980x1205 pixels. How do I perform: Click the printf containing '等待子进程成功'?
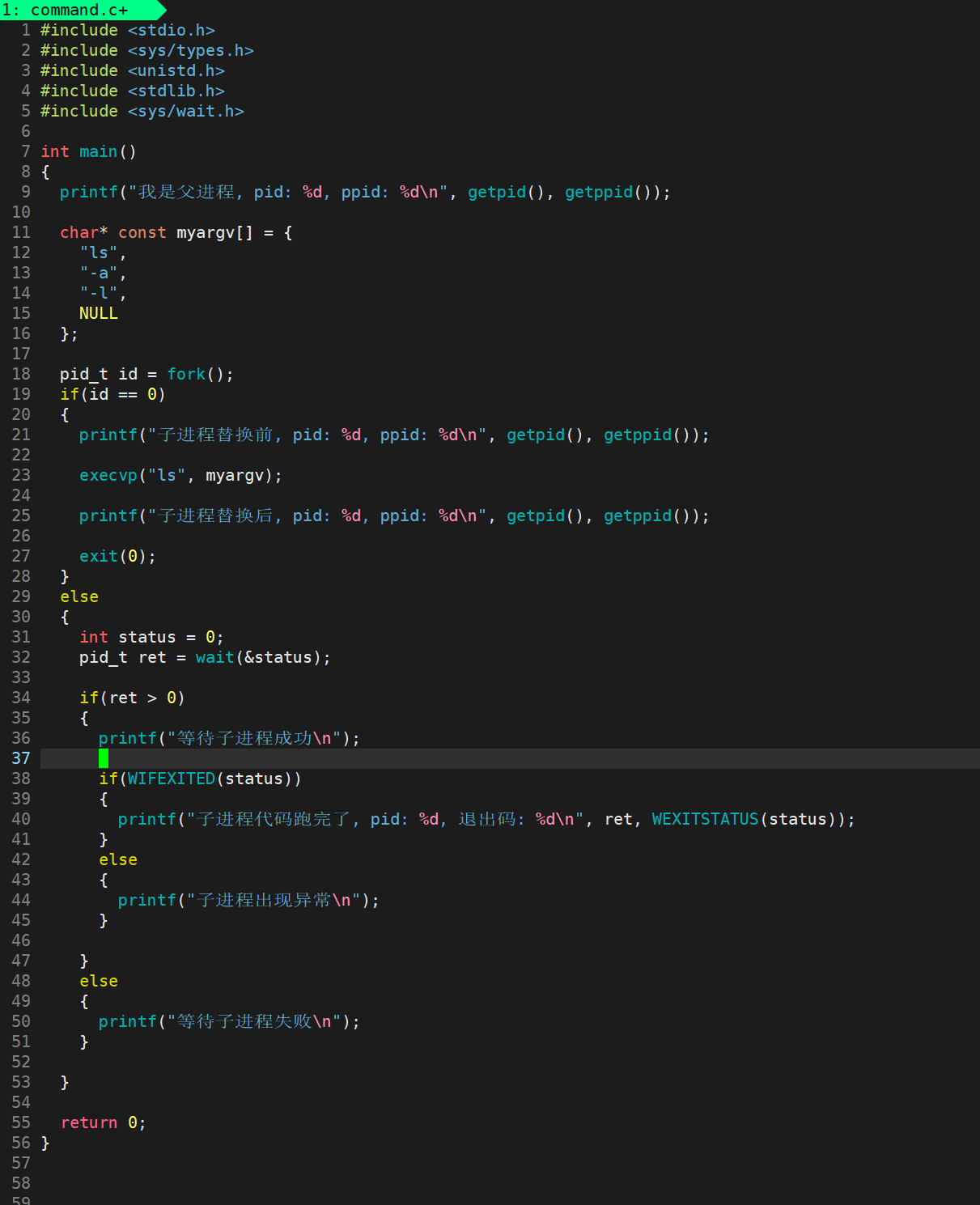point(229,738)
